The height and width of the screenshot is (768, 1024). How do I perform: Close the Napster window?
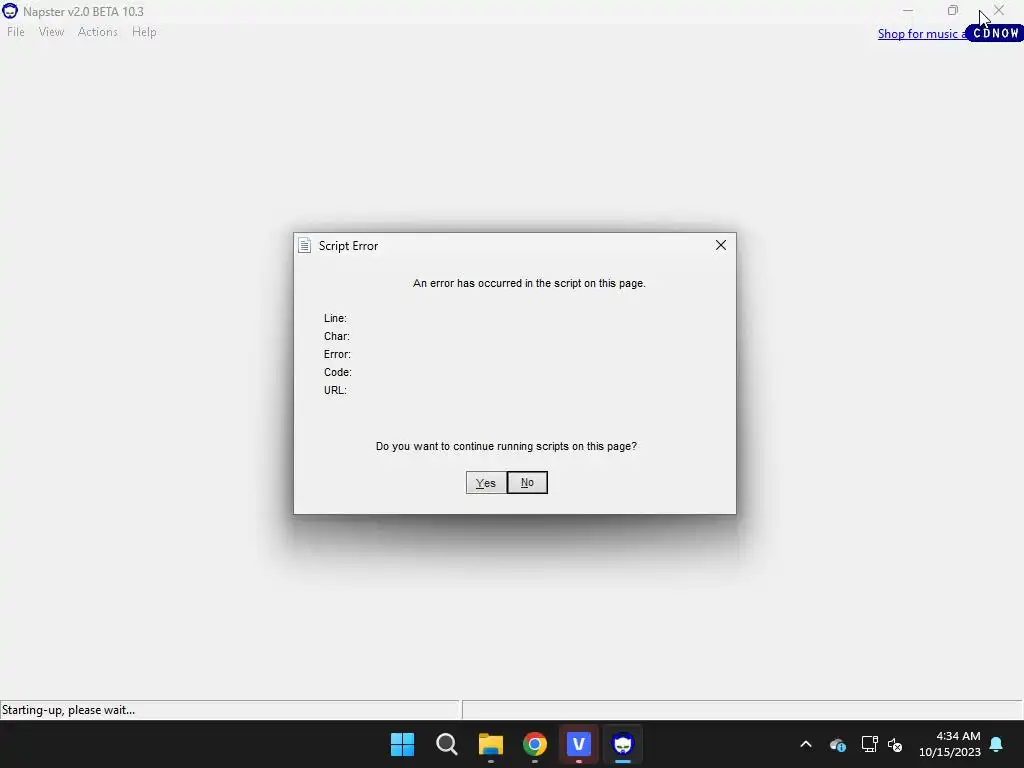(999, 10)
